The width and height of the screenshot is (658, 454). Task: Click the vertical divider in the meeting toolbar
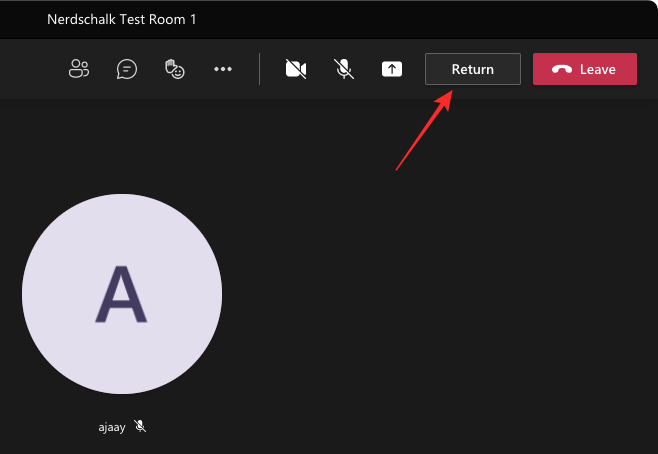(x=259, y=69)
